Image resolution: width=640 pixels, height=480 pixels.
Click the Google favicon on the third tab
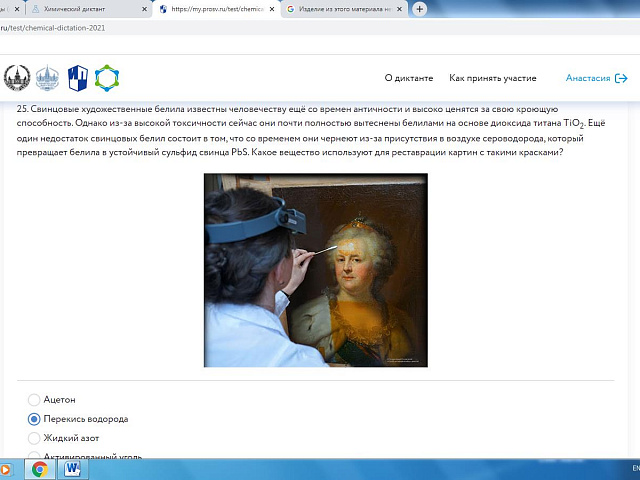291,9
